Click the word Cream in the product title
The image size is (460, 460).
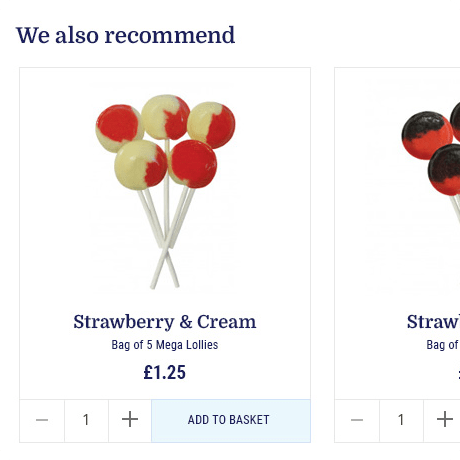click(227, 322)
